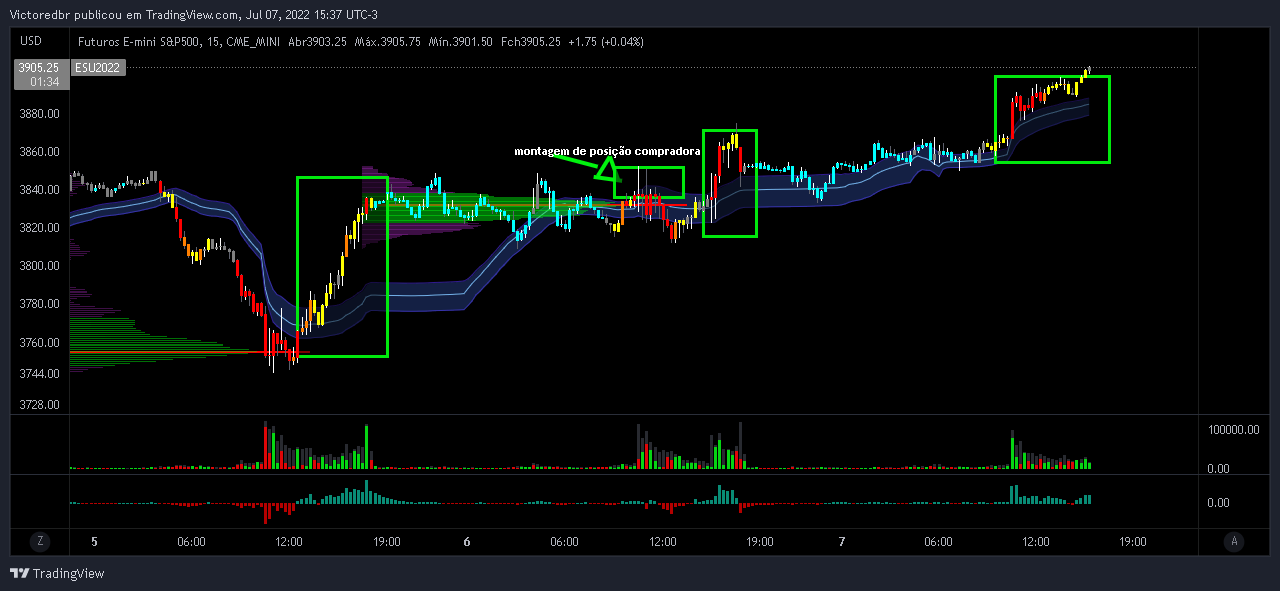The height and width of the screenshot is (591, 1280).
Task: Click the 3744.00 price axis label
Action: tap(39, 374)
